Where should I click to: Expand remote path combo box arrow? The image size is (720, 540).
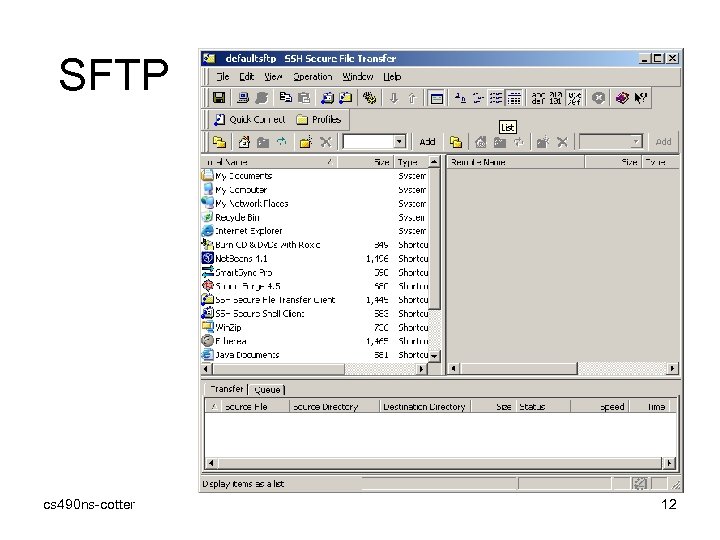pyautogui.click(x=636, y=142)
